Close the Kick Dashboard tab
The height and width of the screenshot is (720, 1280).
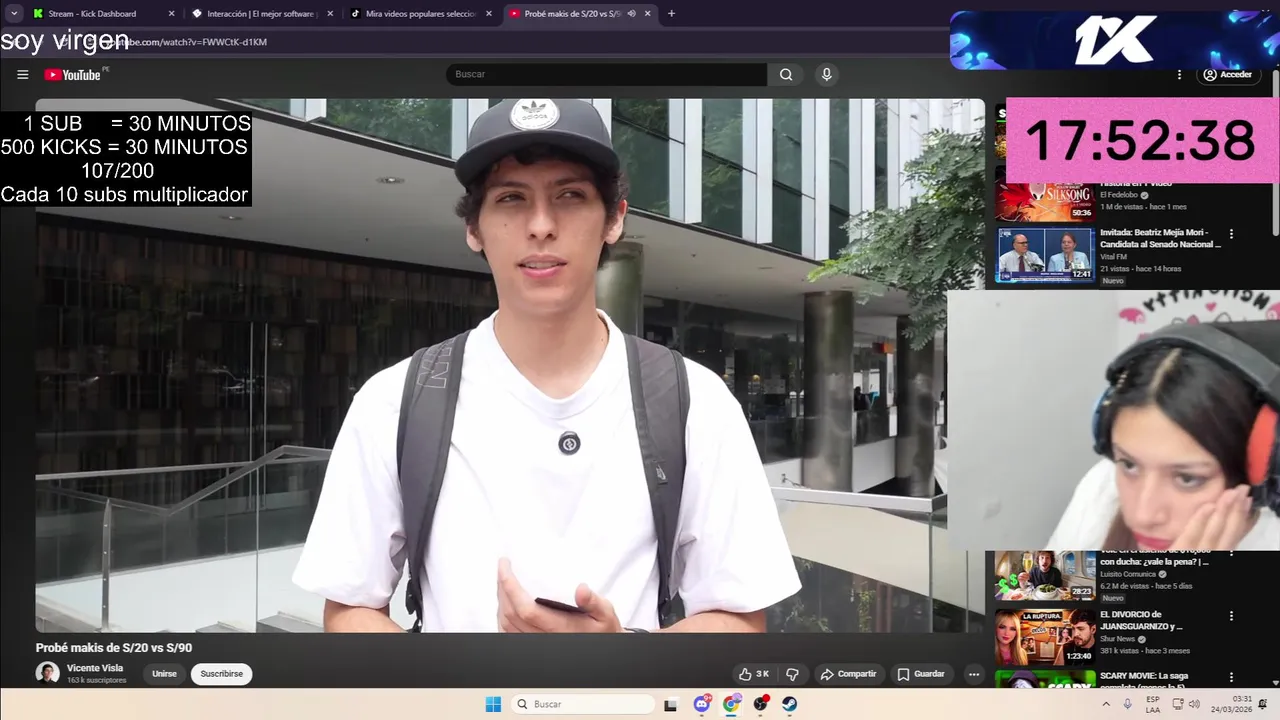point(171,14)
